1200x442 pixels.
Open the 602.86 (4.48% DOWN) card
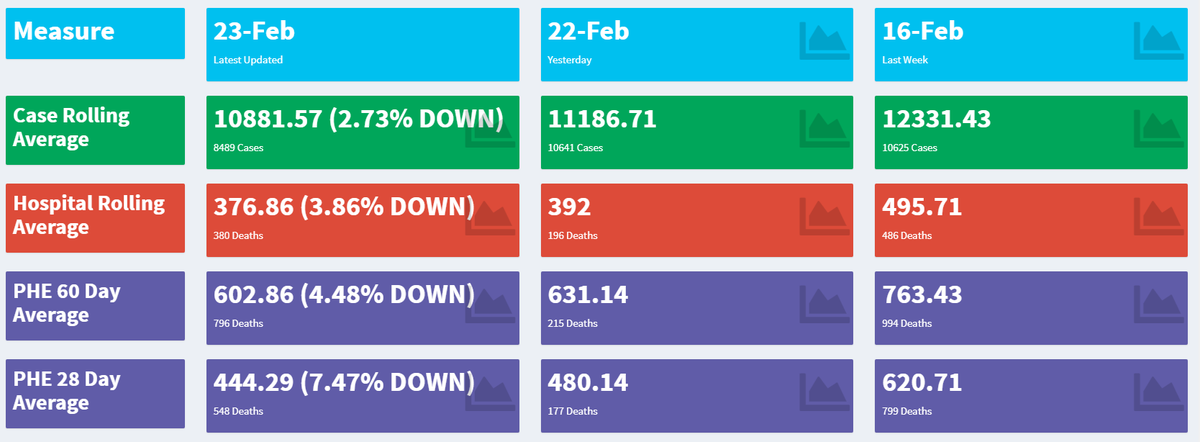pos(362,308)
